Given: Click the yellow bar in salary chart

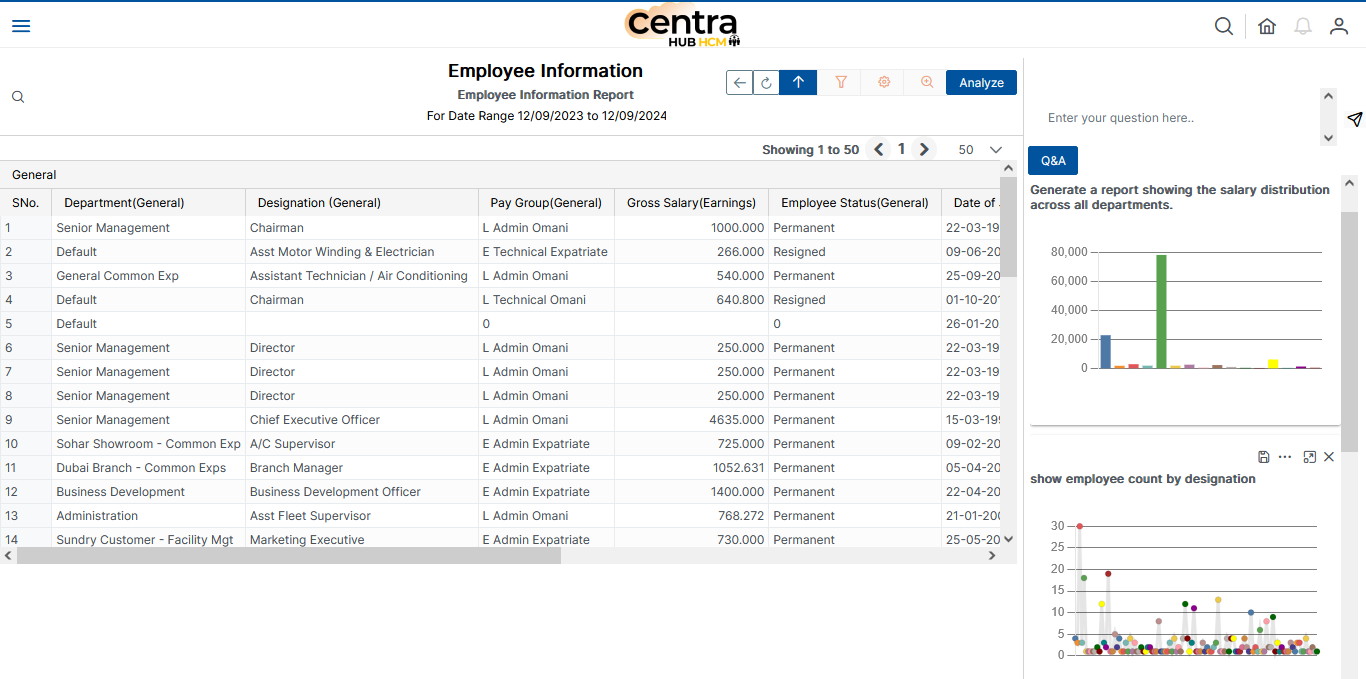Looking at the screenshot, I should (x=1272, y=364).
